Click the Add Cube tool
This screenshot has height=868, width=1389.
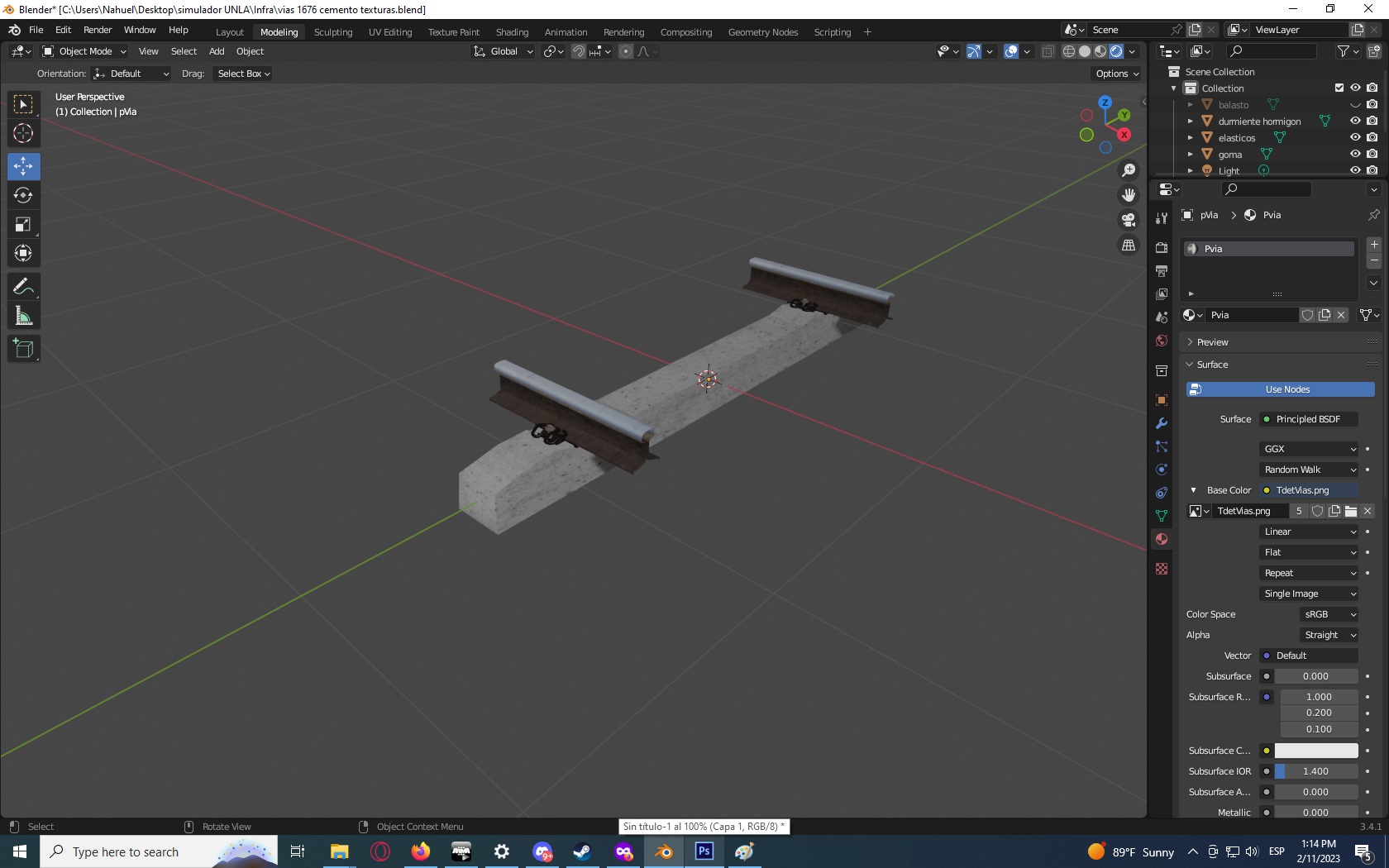[23, 349]
